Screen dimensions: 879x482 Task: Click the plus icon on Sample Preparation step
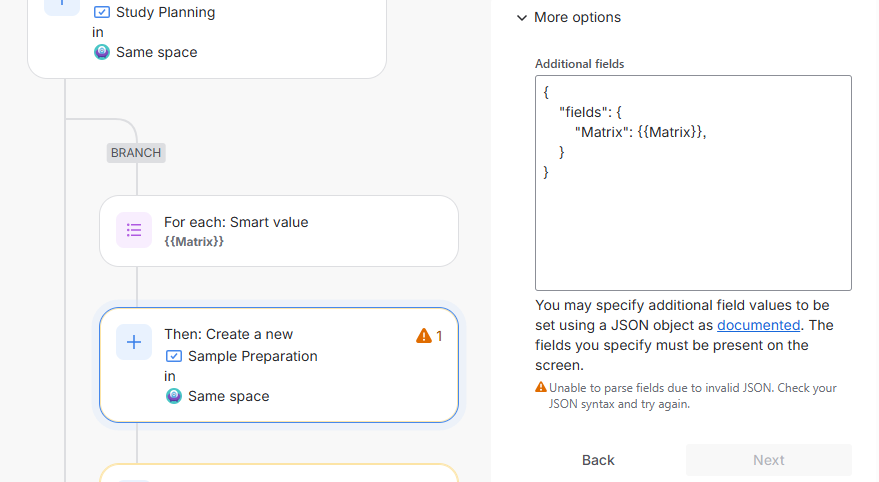coord(134,342)
